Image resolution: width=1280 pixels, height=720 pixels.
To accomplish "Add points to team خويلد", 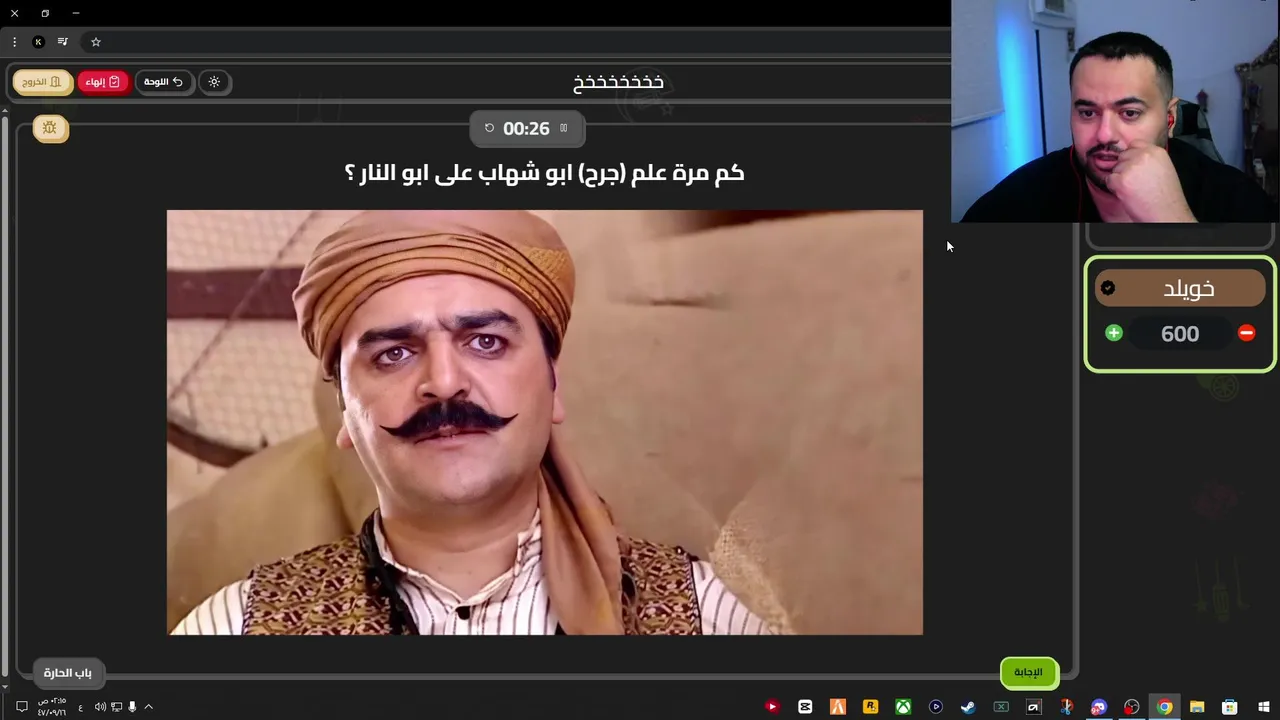I will (1114, 333).
